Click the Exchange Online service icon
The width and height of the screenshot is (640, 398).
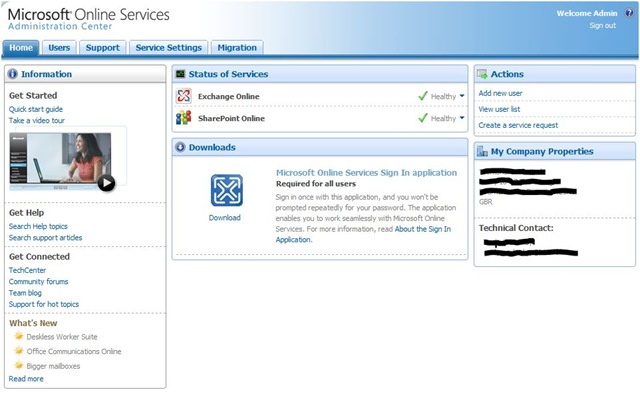[184, 96]
